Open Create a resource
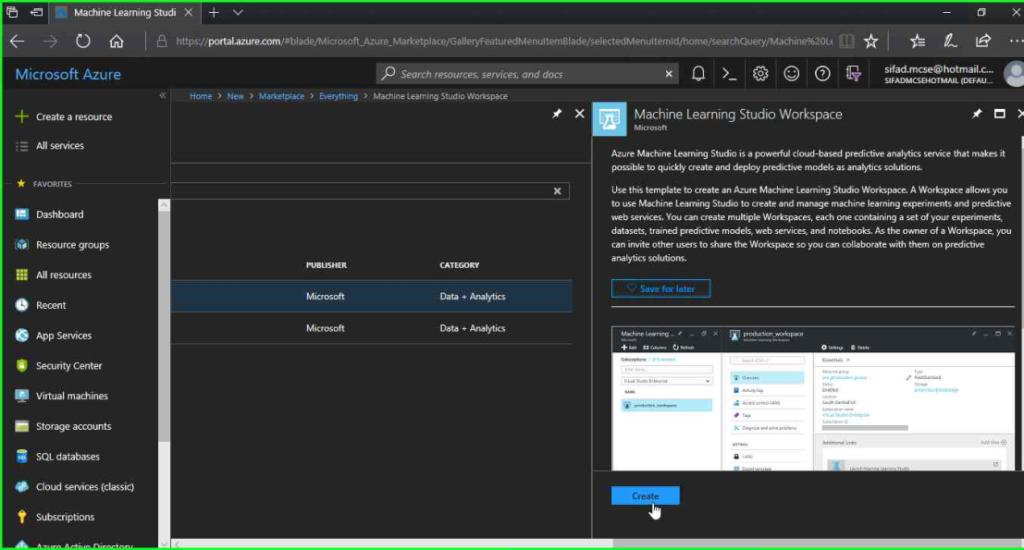This screenshot has width=1024, height=550. 63,117
